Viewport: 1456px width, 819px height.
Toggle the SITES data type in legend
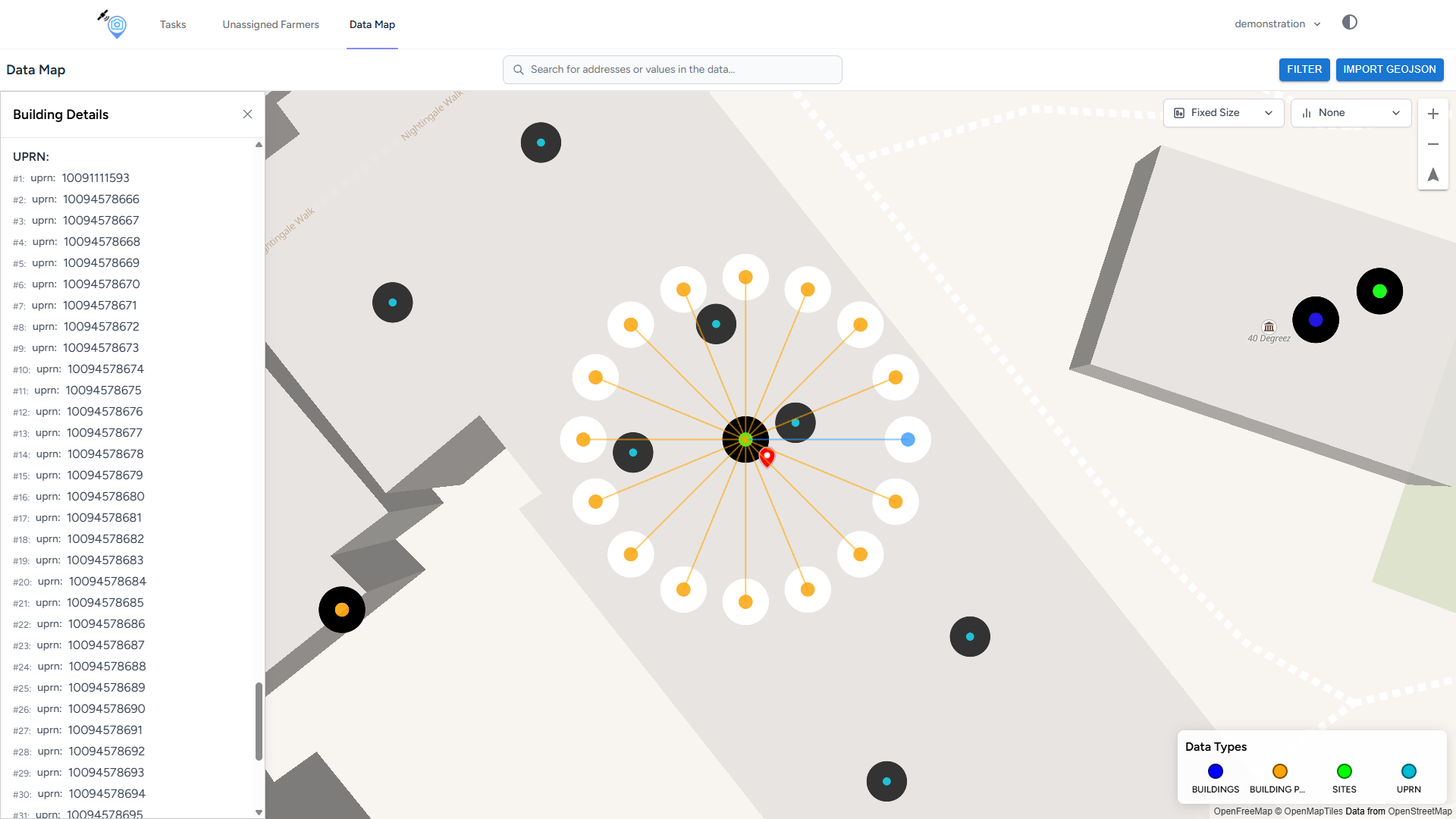(x=1344, y=771)
